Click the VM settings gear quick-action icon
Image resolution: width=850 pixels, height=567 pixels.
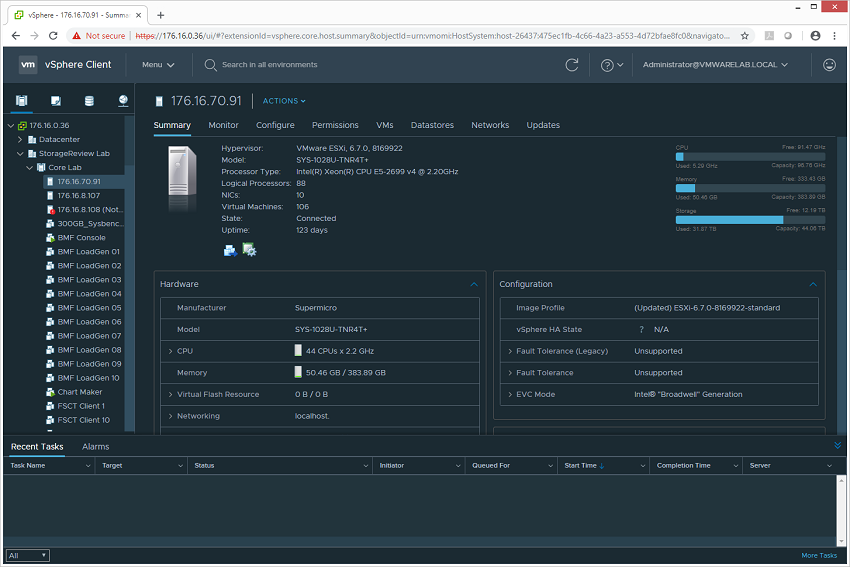tap(249, 250)
